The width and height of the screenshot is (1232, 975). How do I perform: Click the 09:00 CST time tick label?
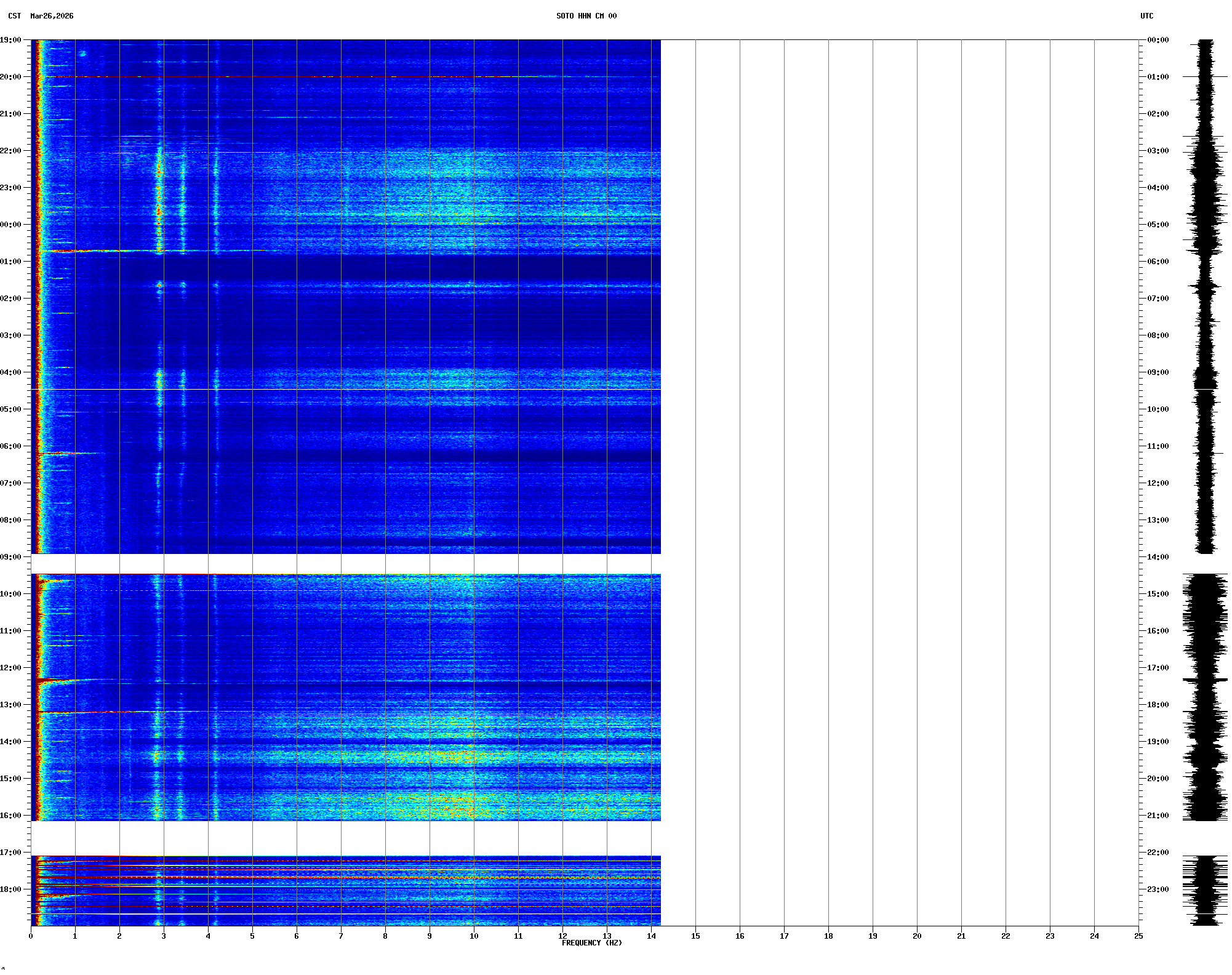click(10, 557)
